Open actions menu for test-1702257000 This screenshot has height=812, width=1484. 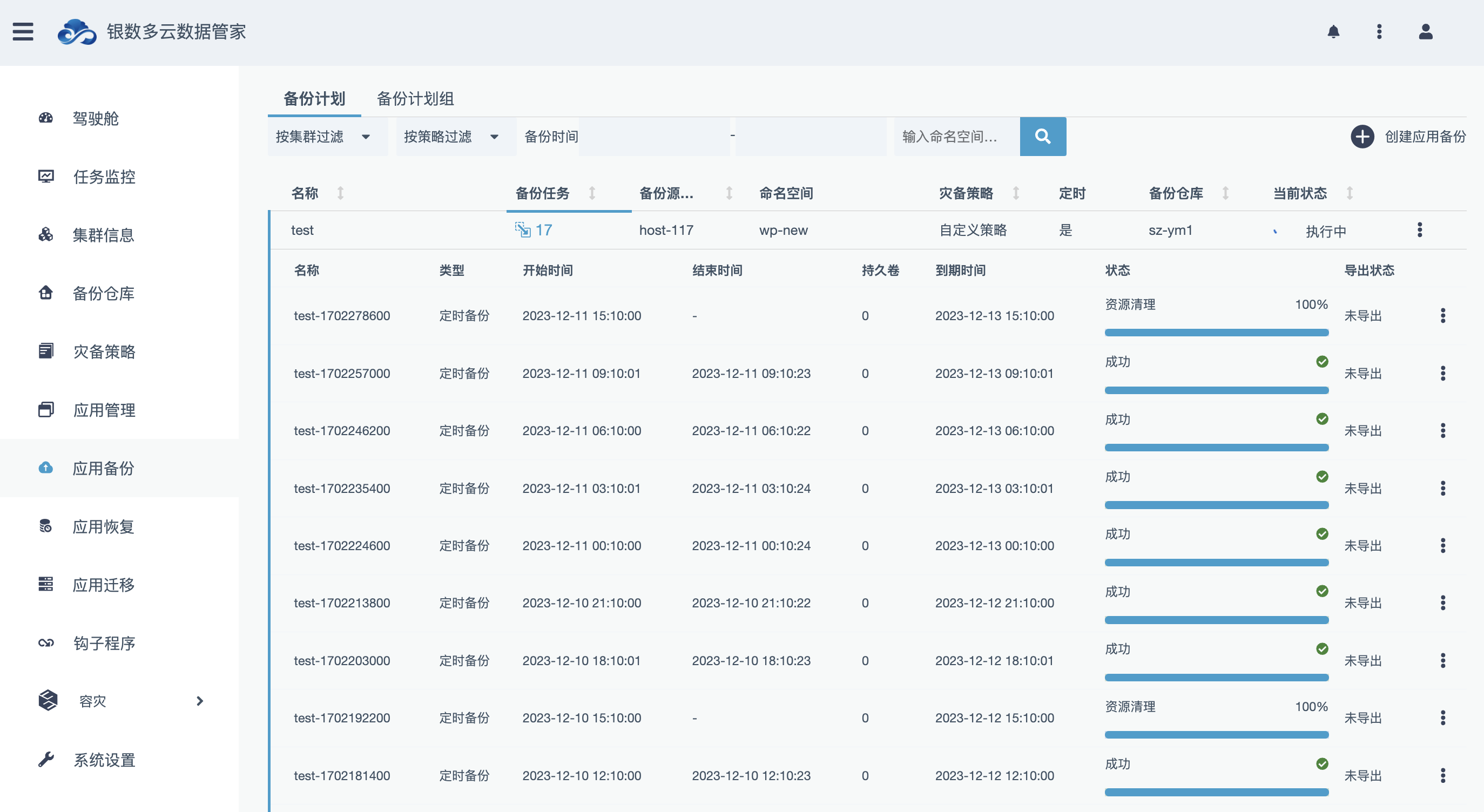(1442, 373)
